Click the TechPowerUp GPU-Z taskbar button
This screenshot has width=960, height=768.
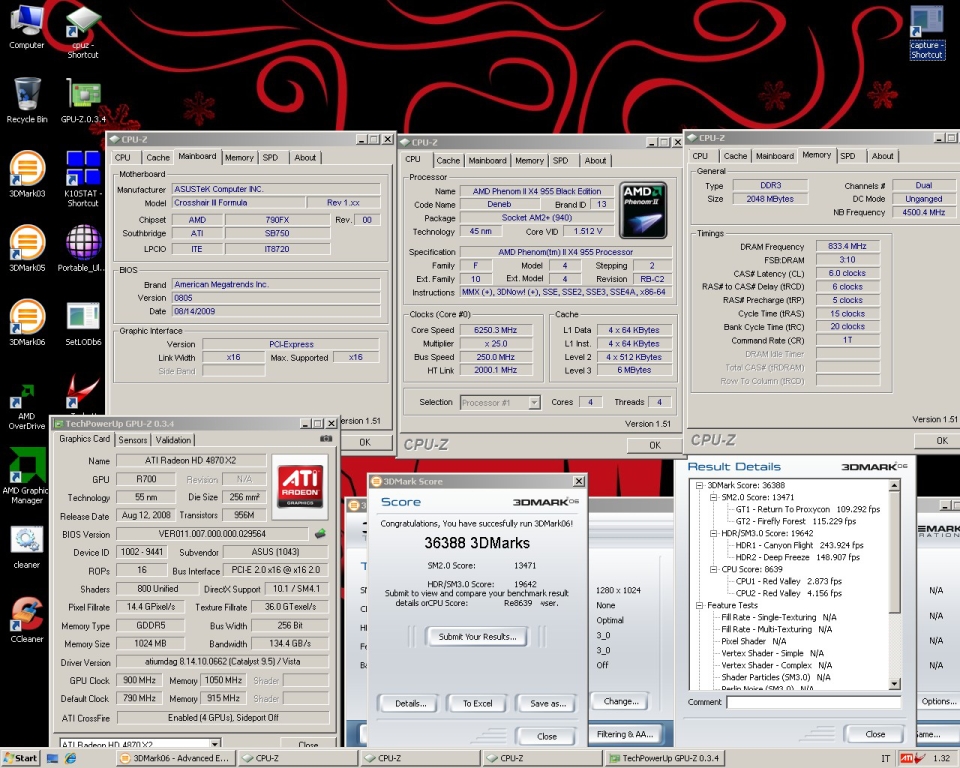click(x=665, y=758)
